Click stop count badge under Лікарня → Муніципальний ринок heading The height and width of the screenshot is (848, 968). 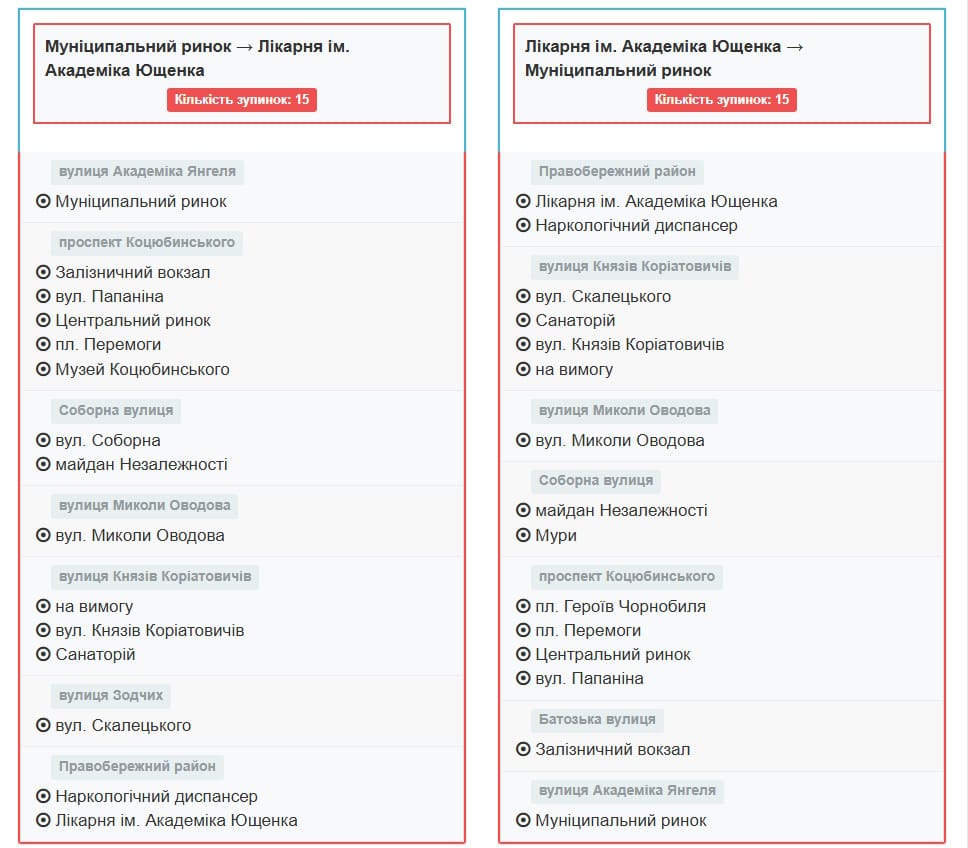[722, 99]
